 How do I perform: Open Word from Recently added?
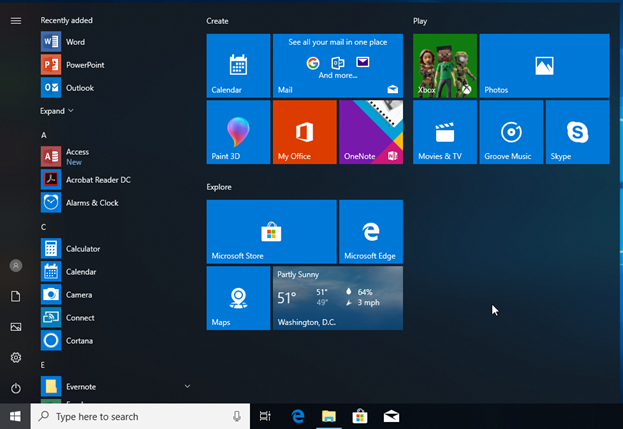pyautogui.click(x=115, y=42)
